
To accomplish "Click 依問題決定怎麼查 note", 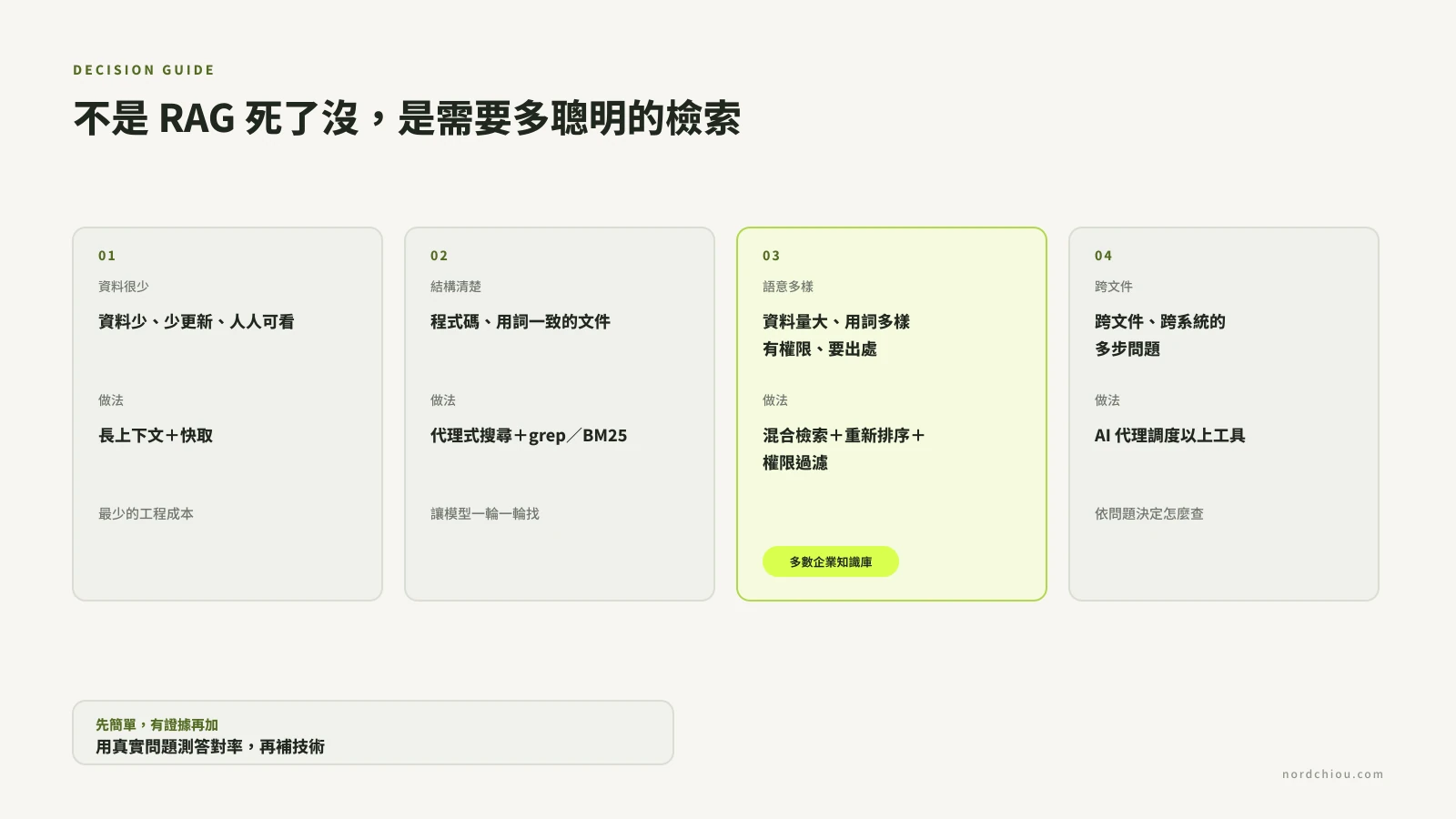I will pyautogui.click(x=1149, y=514).
